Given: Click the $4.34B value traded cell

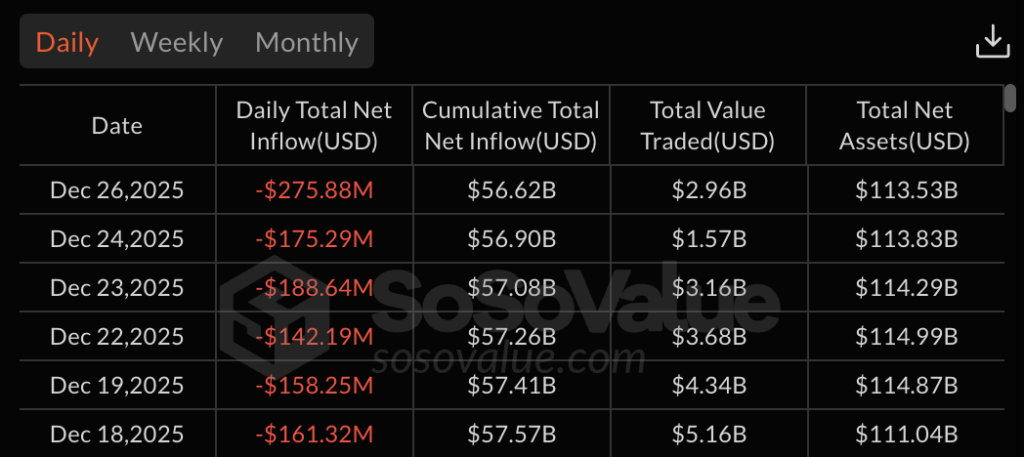Looking at the screenshot, I should click(x=708, y=386).
